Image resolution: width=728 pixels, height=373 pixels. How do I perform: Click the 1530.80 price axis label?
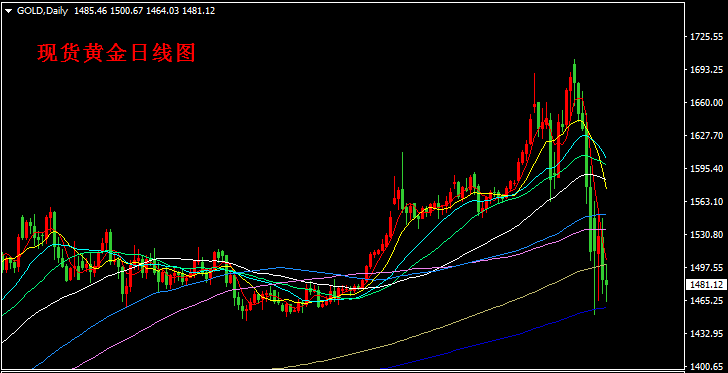(707, 234)
